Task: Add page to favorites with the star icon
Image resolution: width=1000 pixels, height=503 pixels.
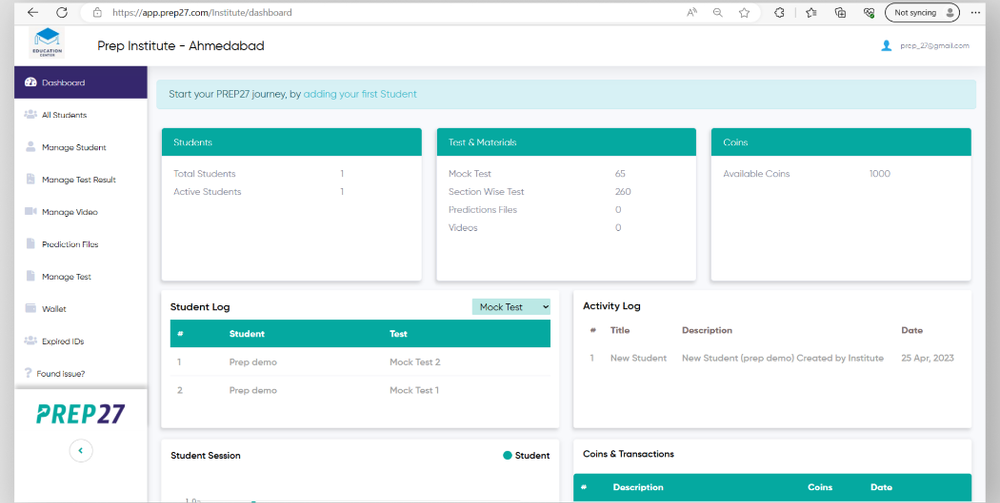Action: click(744, 12)
